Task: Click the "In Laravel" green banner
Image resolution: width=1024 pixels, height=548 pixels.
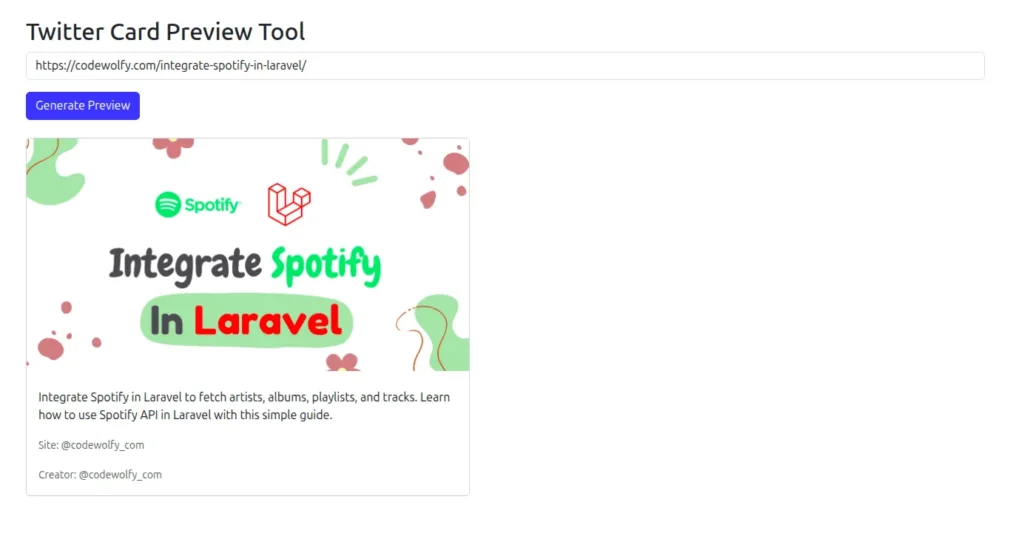Action: pyautogui.click(x=246, y=321)
